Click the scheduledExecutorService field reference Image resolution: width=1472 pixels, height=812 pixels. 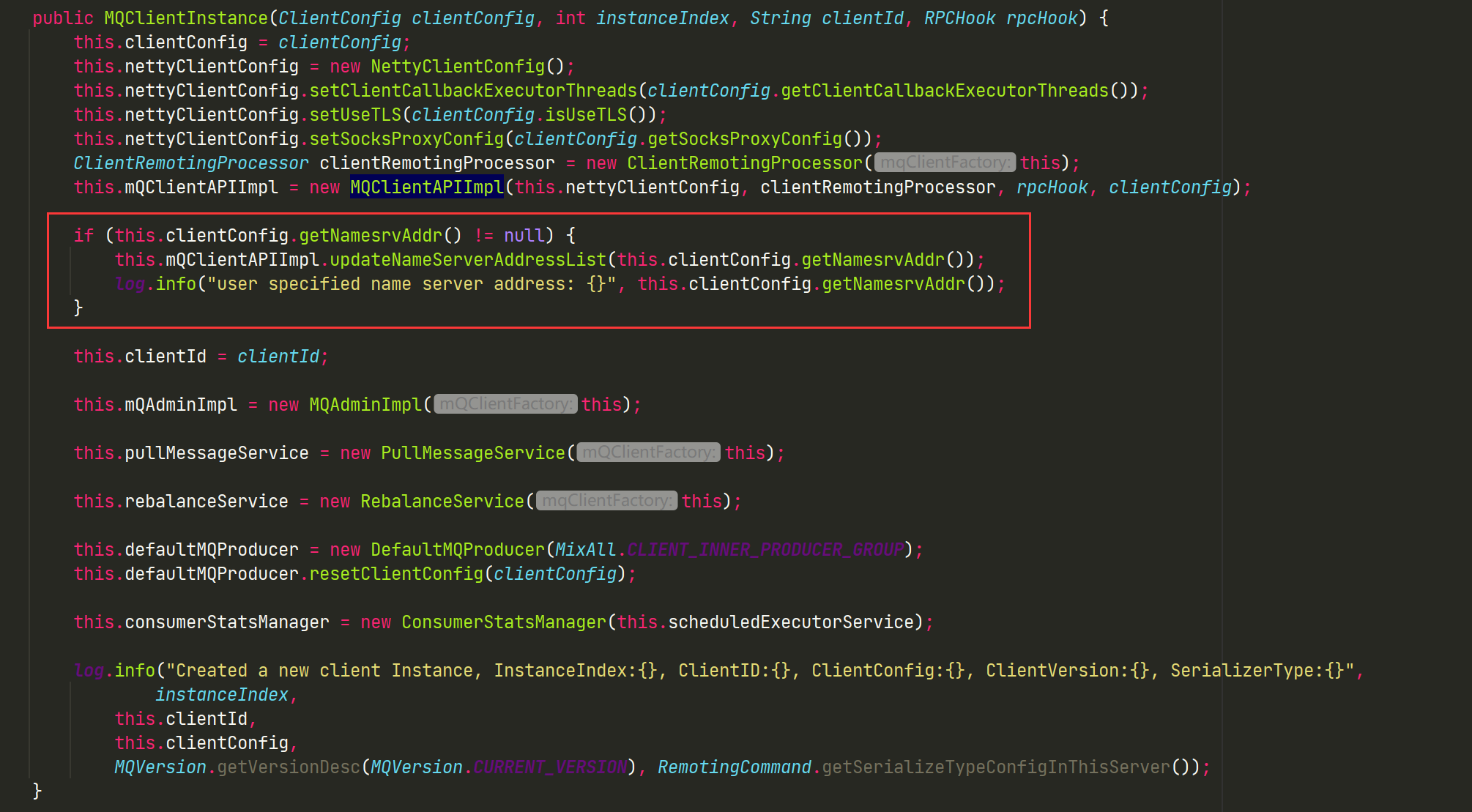click(x=791, y=622)
